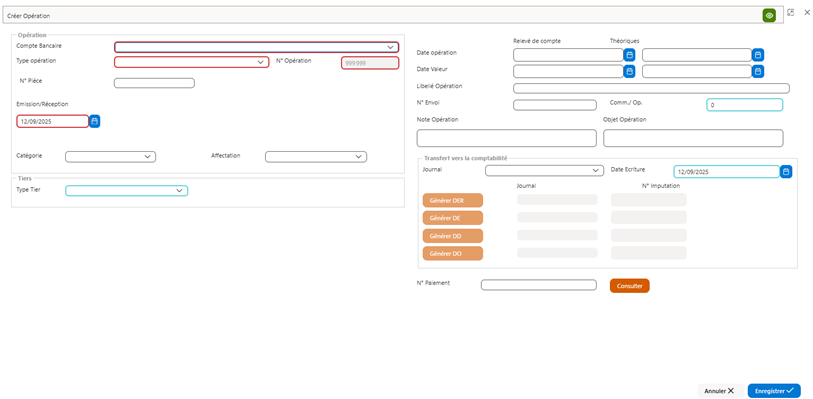Image resolution: width=813 pixels, height=399 pixels.
Task: Click the expand window icon at top right
Action: tap(790, 13)
